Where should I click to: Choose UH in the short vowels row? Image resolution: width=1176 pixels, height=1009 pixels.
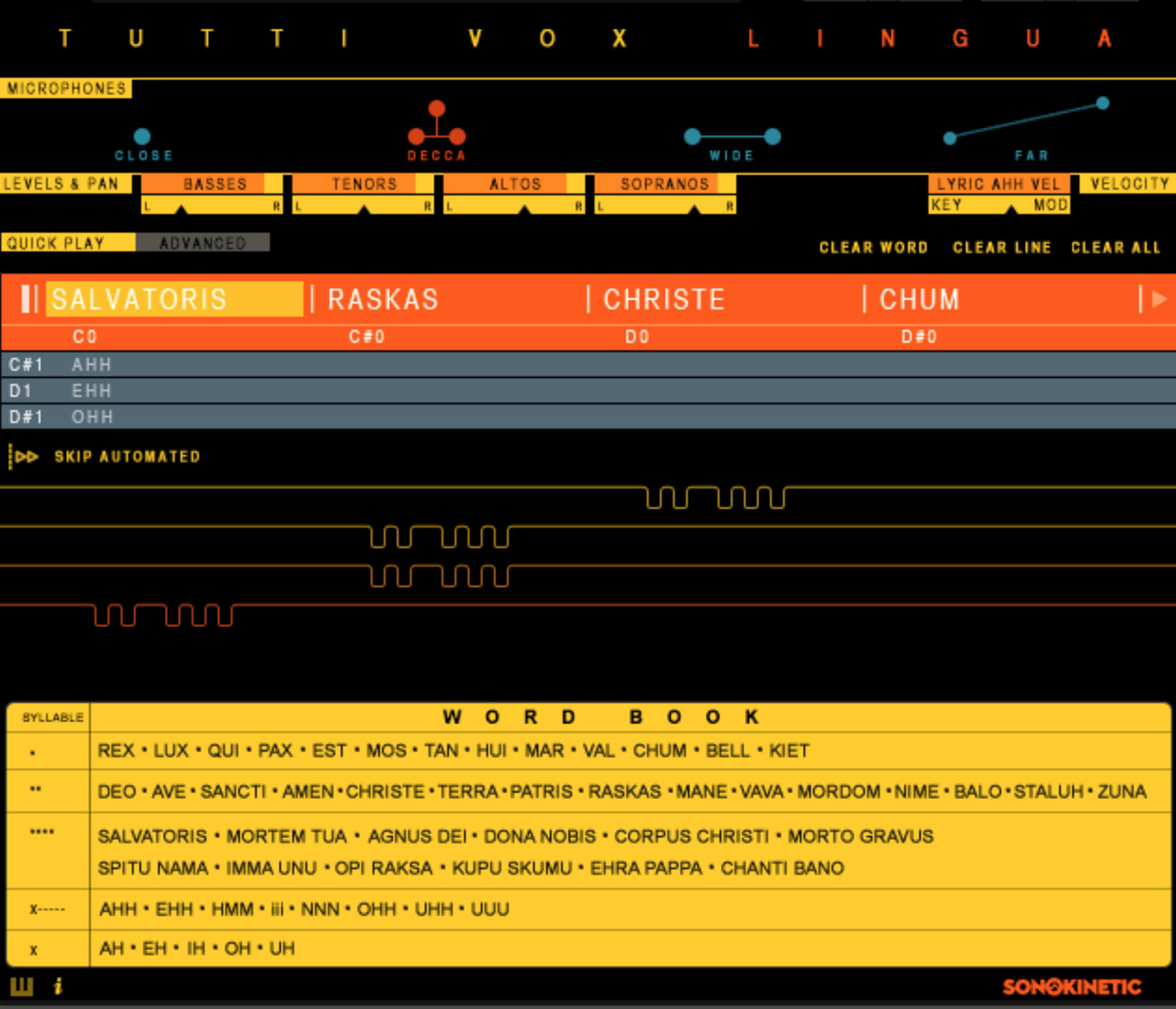tap(282, 948)
